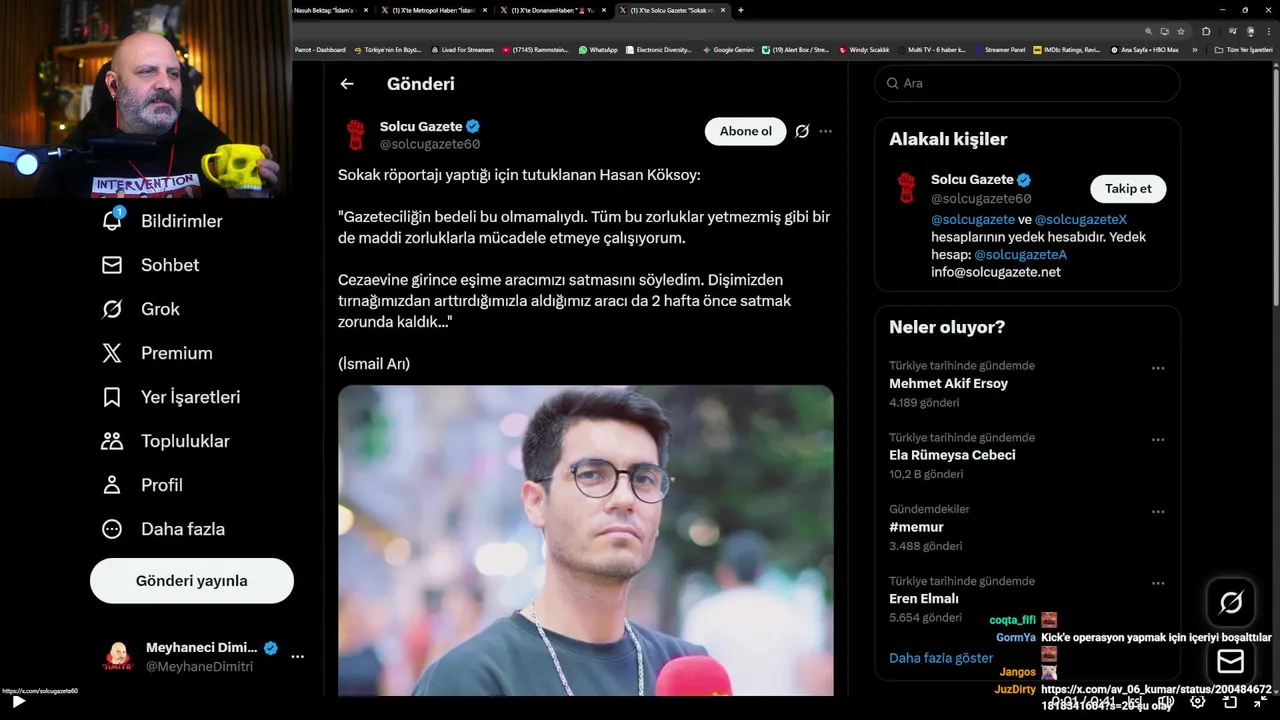Open Alert Box bookmark
The width and height of the screenshot is (1280, 720).
pyautogui.click(x=795, y=49)
